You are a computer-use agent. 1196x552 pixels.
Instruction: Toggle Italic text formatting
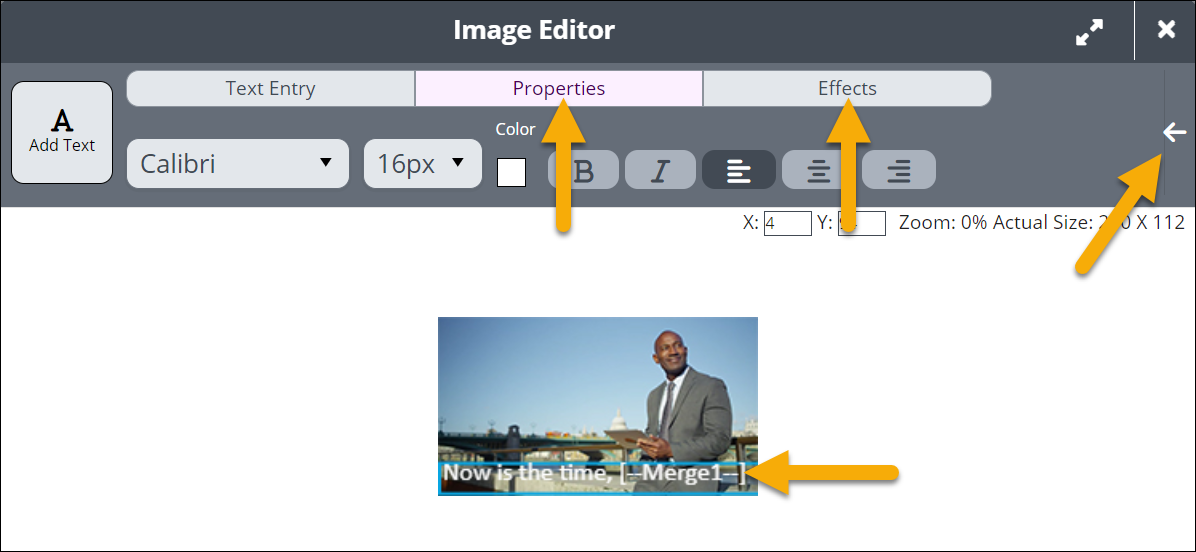point(660,170)
